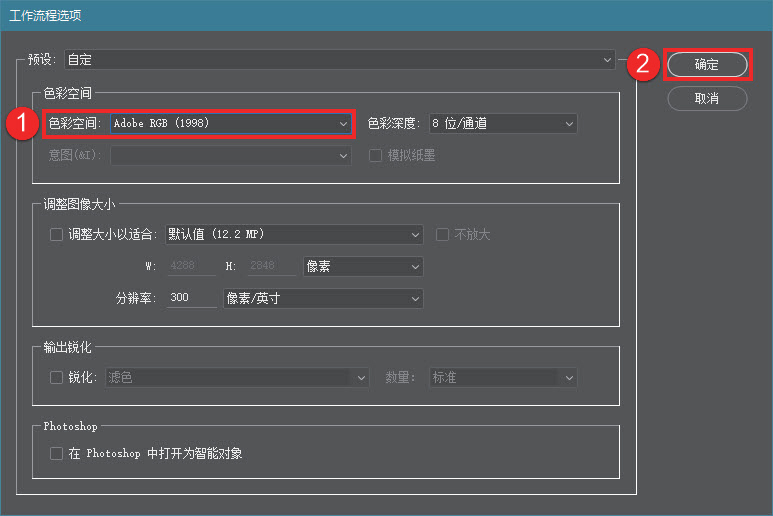773x516 pixels.
Task: Toggle the 模拟纸墨 checkbox
Action: (x=375, y=156)
